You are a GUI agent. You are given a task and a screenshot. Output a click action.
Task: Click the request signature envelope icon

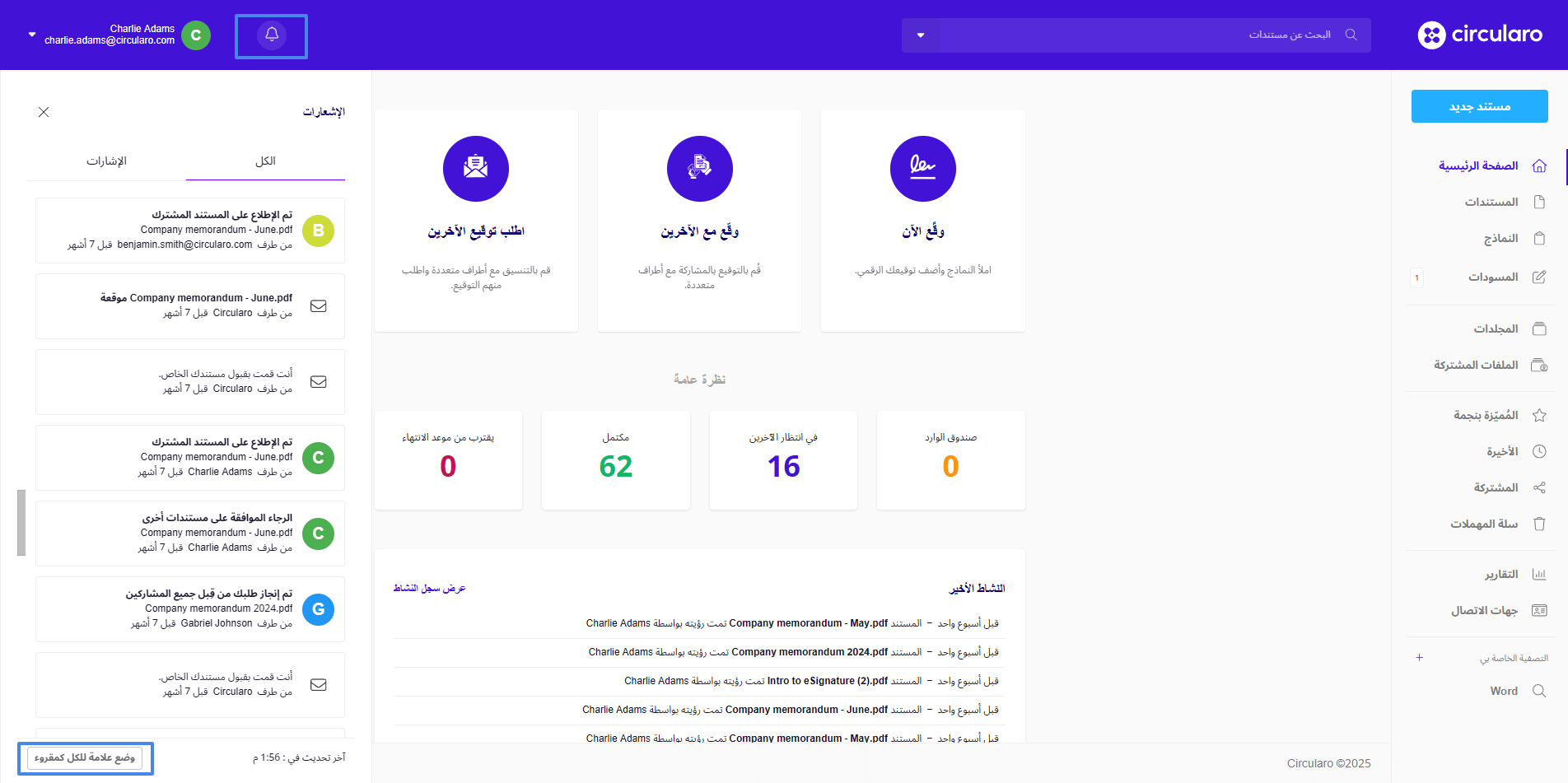click(x=475, y=169)
